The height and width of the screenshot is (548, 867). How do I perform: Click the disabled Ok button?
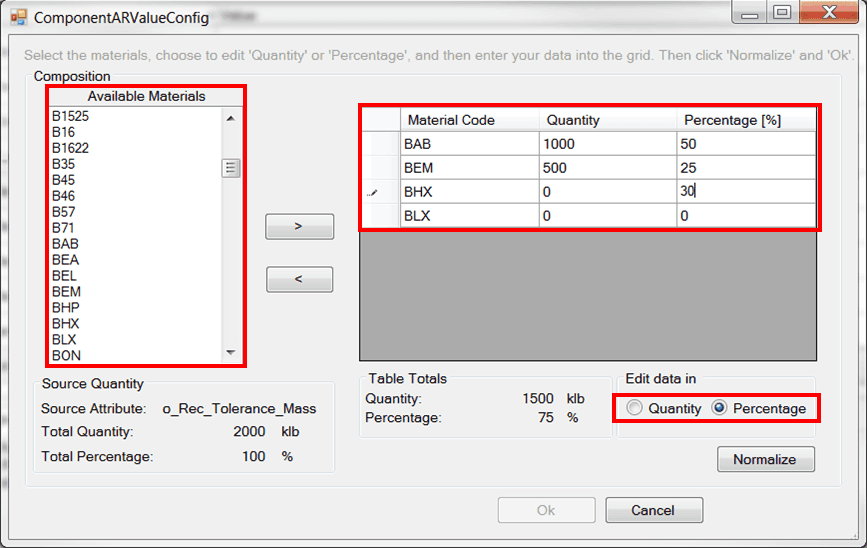pos(546,510)
